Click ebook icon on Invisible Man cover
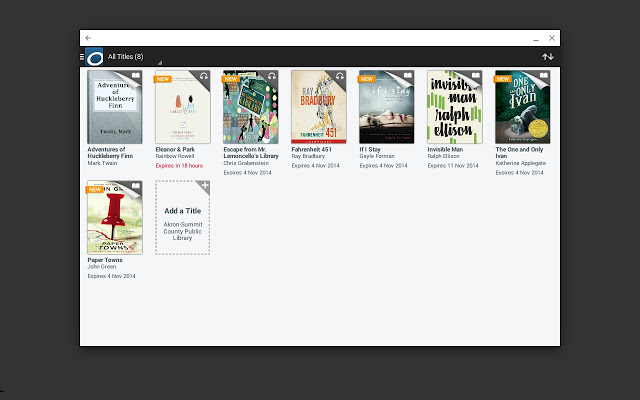The image size is (640, 400). tap(476, 76)
